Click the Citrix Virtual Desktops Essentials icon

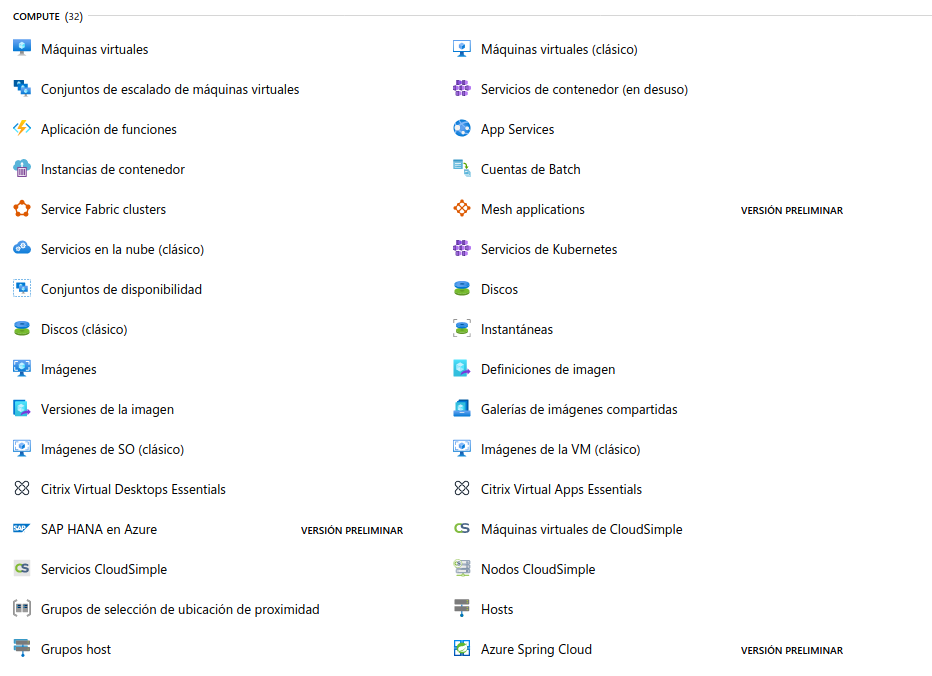[22, 488]
